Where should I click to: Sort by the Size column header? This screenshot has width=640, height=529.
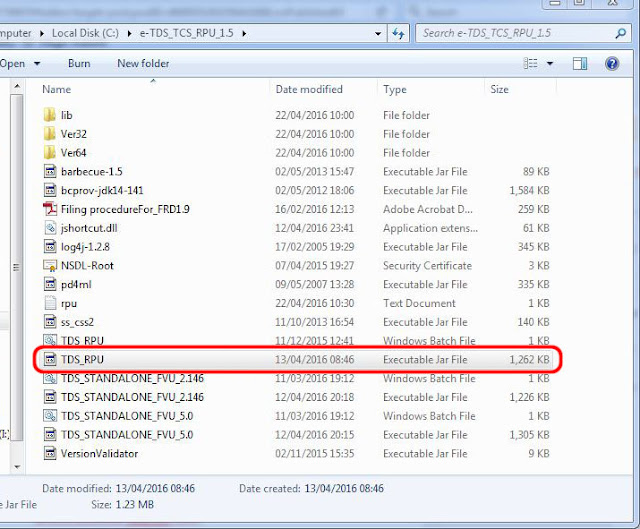(499, 89)
